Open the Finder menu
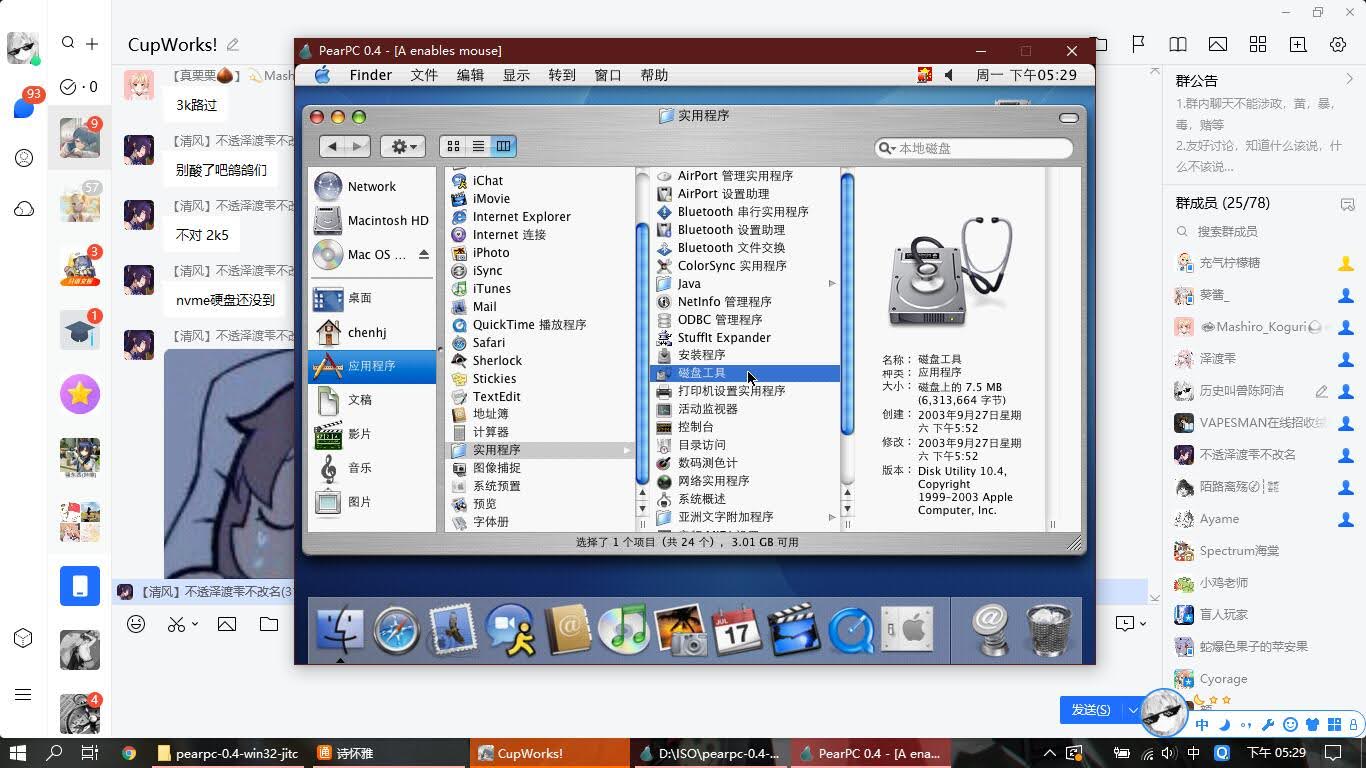 pyautogui.click(x=370, y=75)
